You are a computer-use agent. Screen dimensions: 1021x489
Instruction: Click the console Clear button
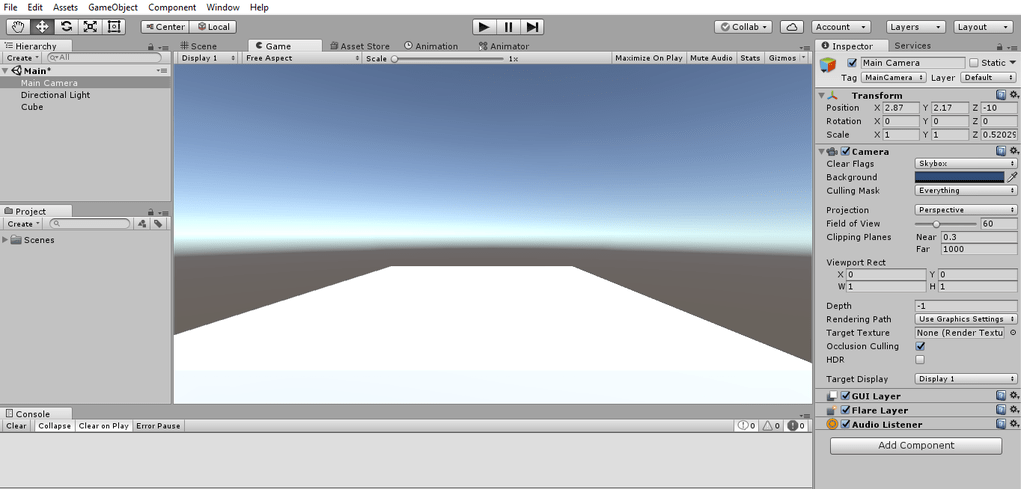(x=16, y=426)
